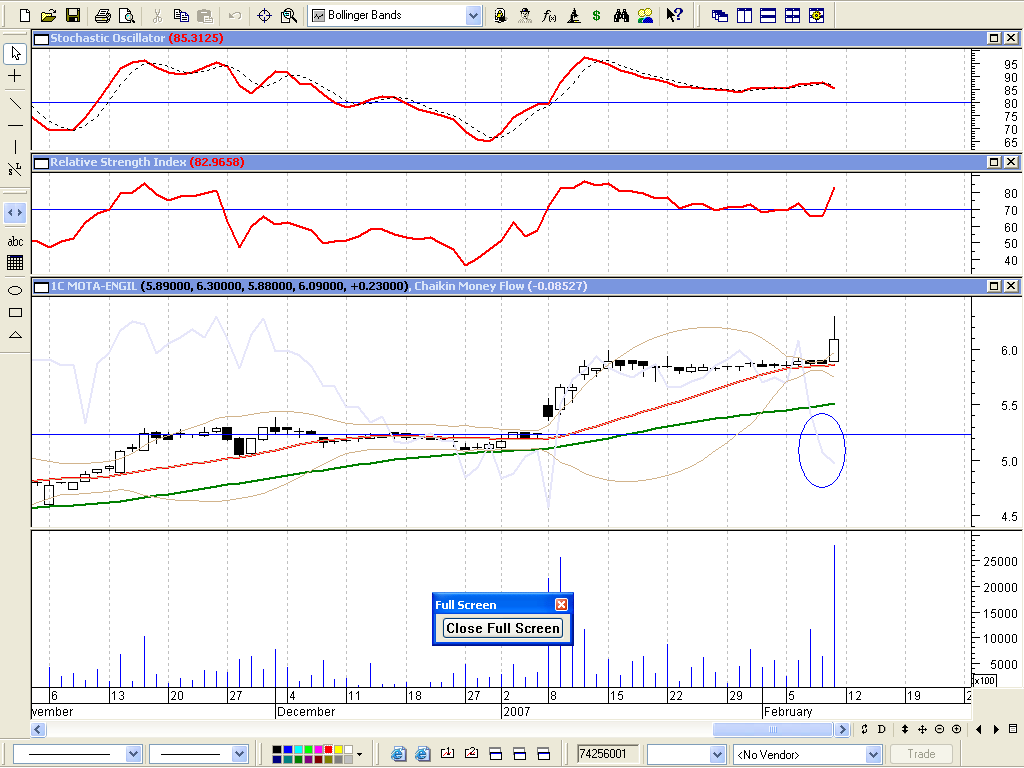This screenshot has height=768, width=1024.
Task: Open the binoculars Explorer tool
Action: [621, 16]
